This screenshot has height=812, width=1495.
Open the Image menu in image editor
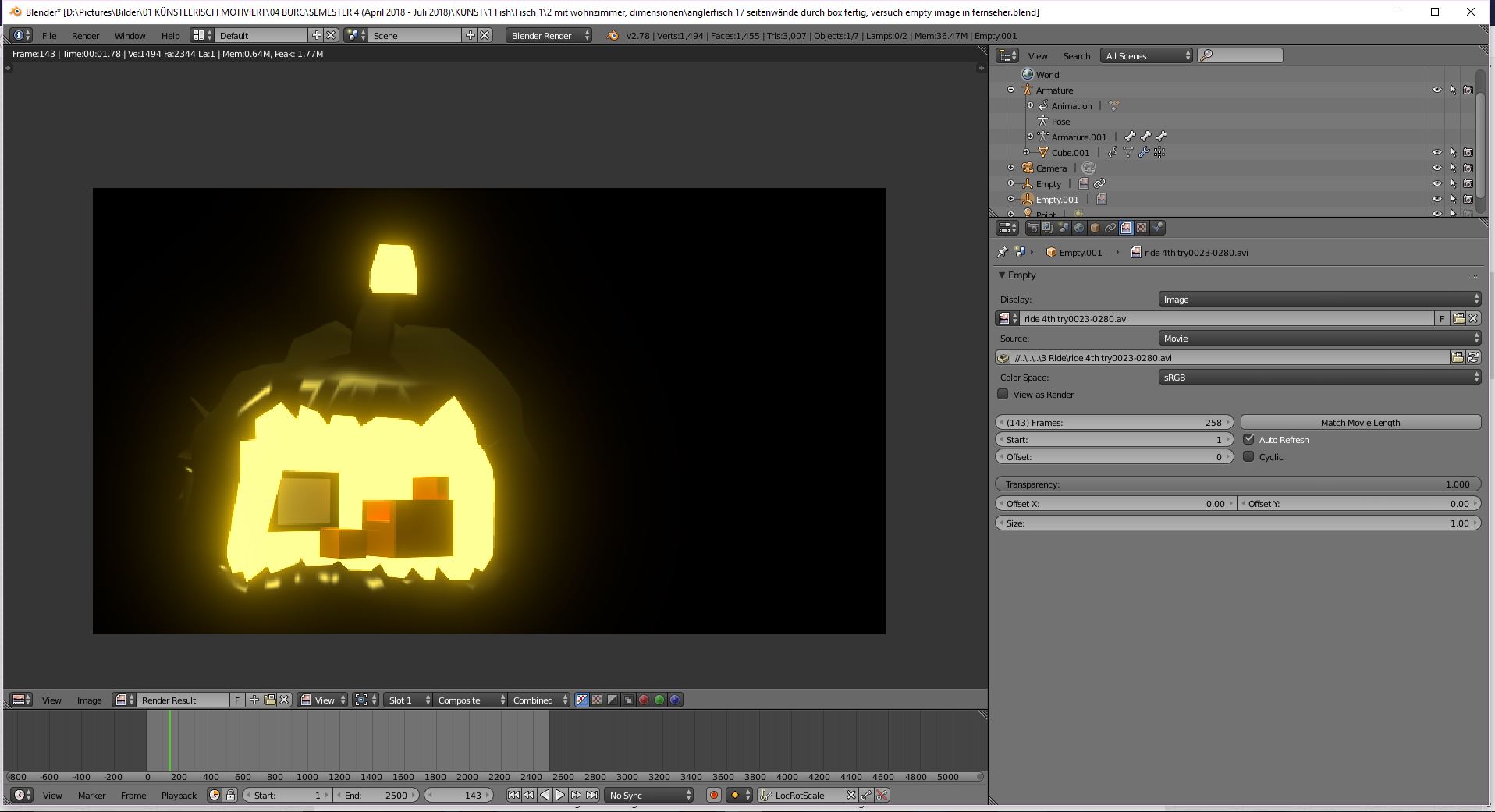coord(89,700)
